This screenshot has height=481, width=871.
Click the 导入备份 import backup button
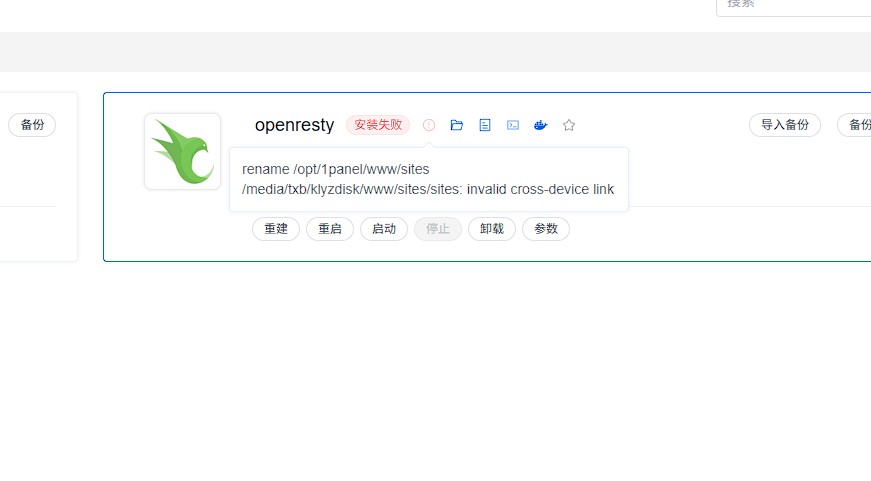point(785,125)
